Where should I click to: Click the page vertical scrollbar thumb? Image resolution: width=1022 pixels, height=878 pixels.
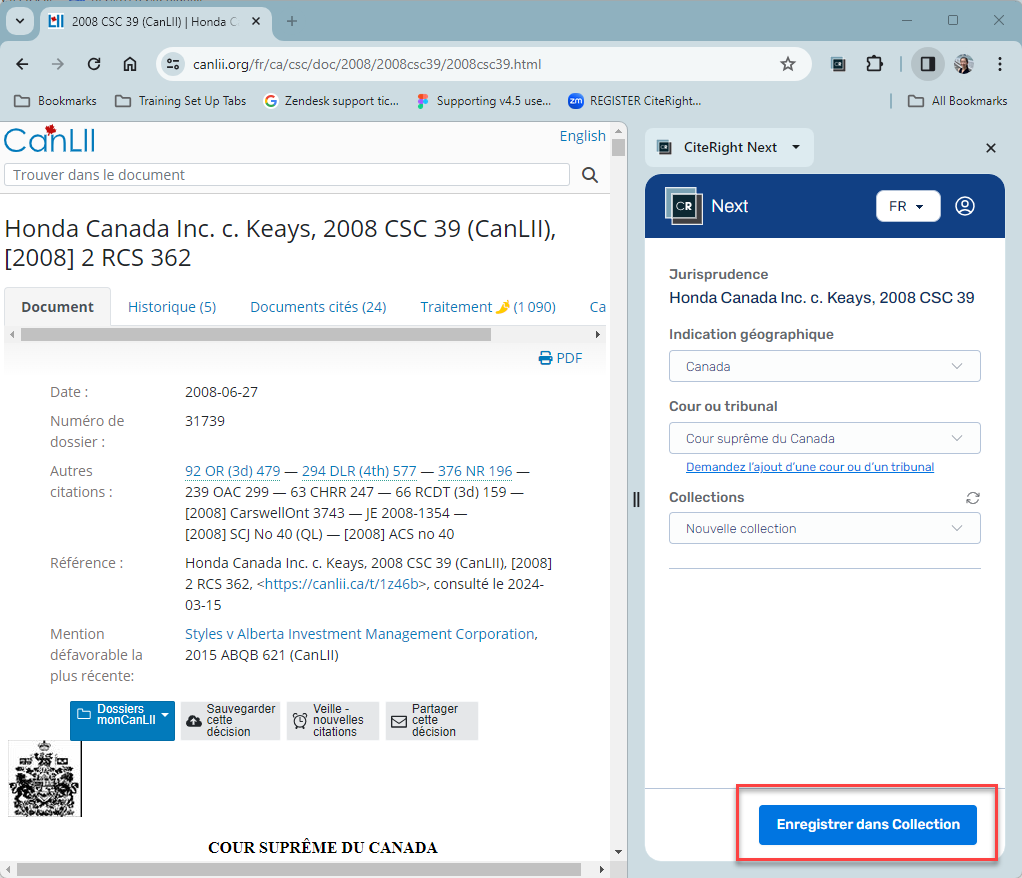(x=619, y=147)
